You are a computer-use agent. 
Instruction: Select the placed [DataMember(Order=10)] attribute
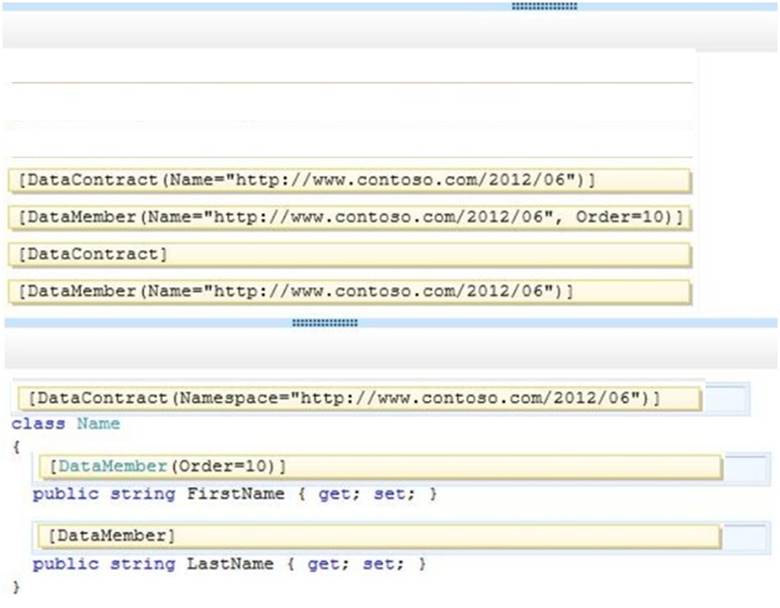click(x=380, y=467)
